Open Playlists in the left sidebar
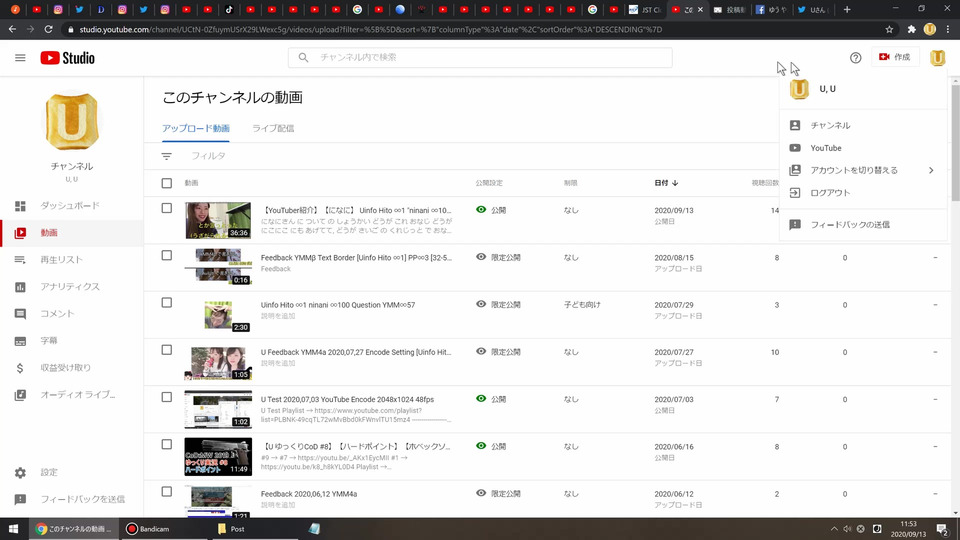This screenshot has height=540, width=960. click(62, 260)
